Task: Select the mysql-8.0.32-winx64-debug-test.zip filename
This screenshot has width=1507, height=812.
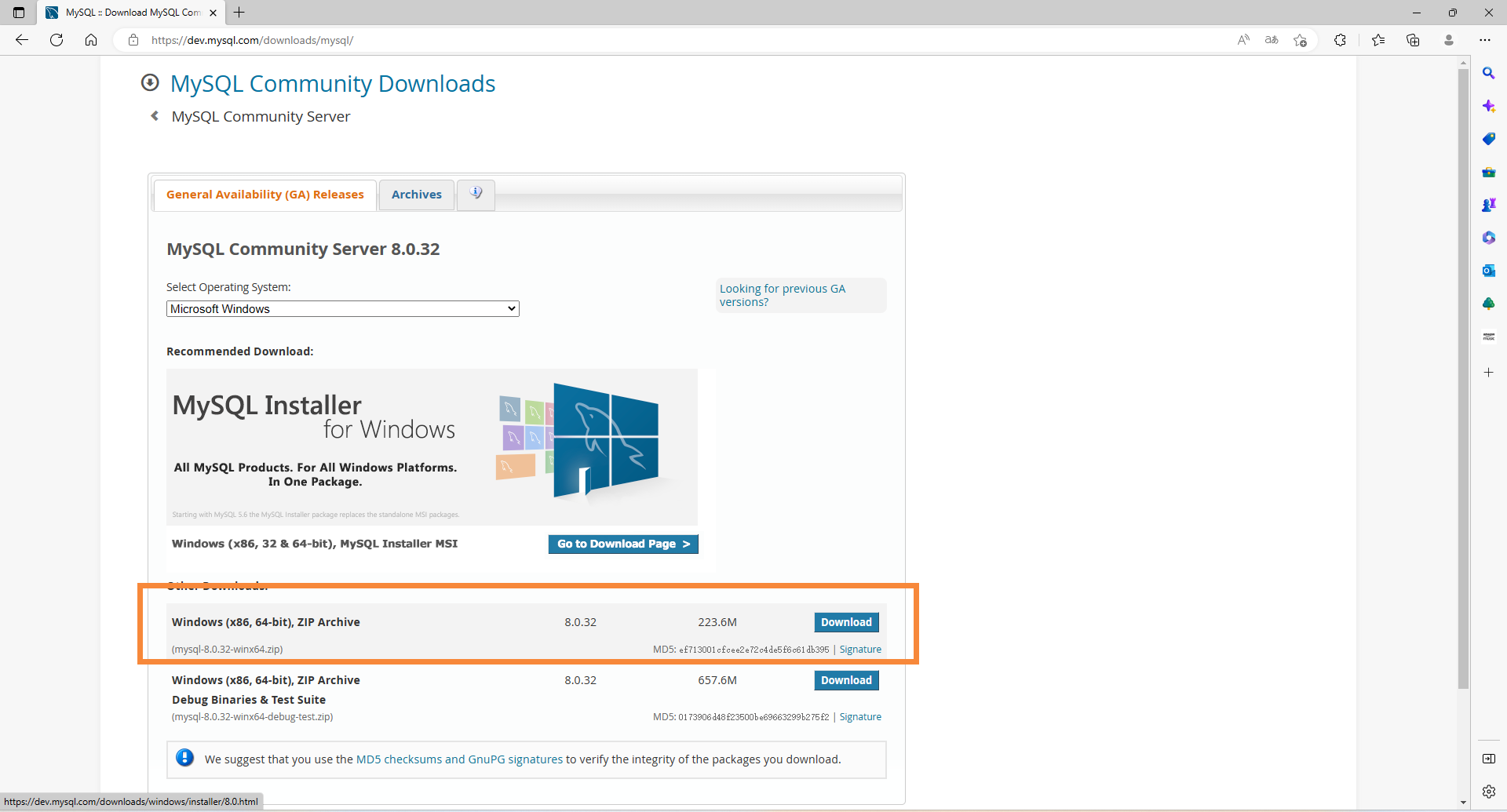Action: 252,717
